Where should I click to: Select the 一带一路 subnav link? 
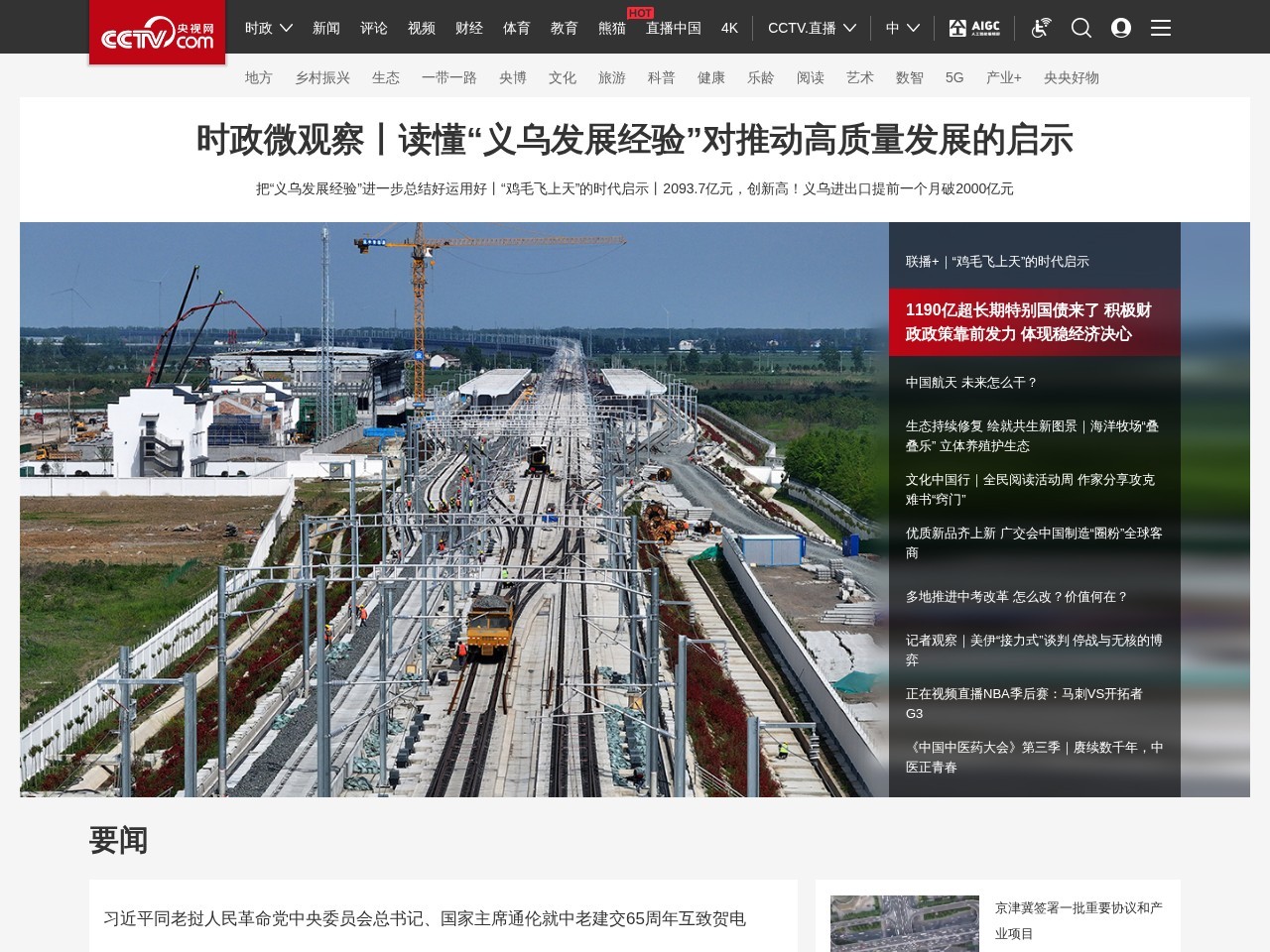(448, 77)
